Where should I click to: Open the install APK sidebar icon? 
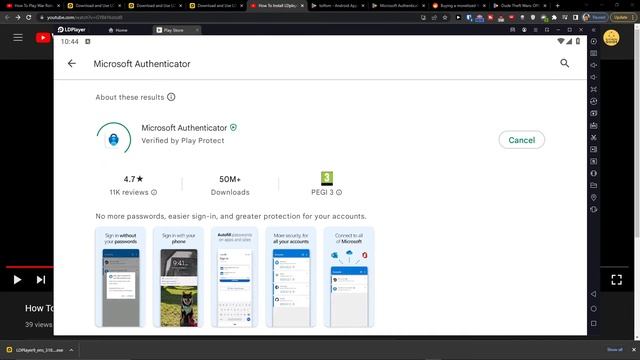coord(594,125)
